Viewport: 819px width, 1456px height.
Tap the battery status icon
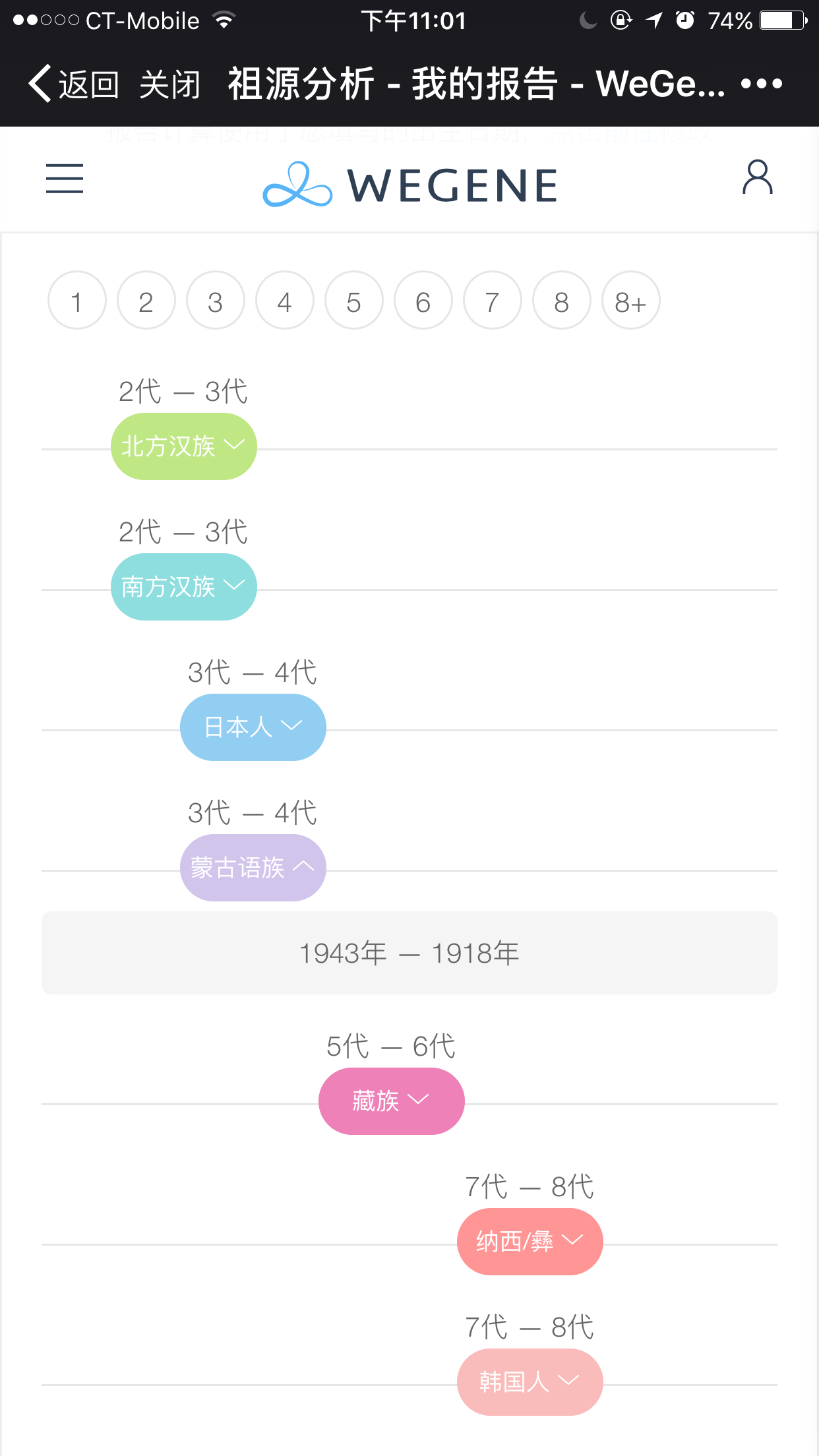[783, 20]
